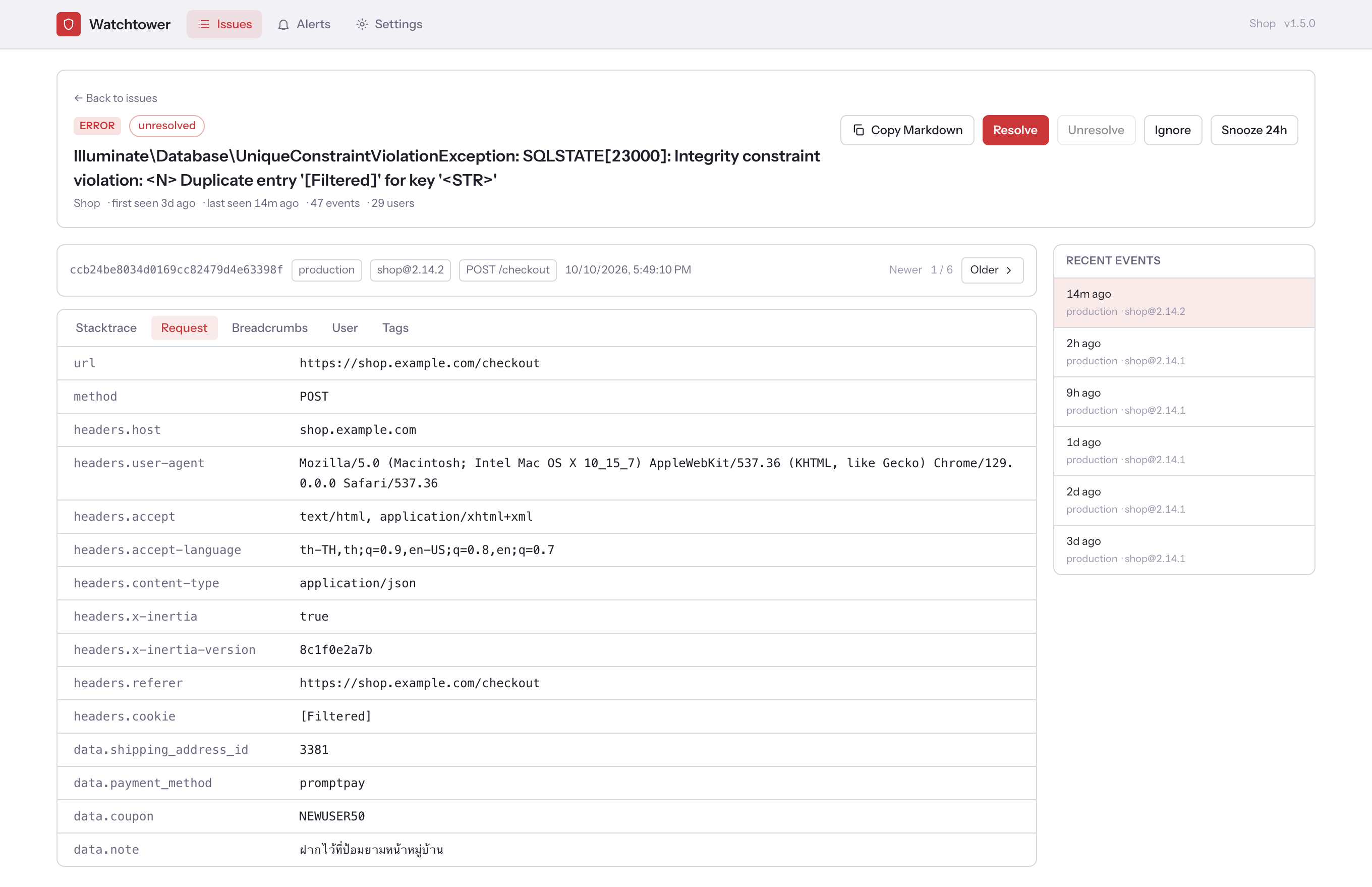This screenshot has height=887, width=1372.
Task: Ignore this issue
Action: [x=1172, y=130]
